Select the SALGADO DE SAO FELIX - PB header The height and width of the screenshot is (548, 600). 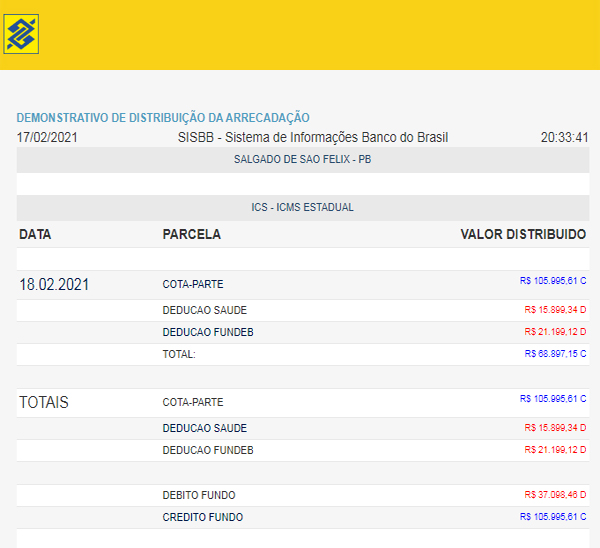[x=303, y=159]
